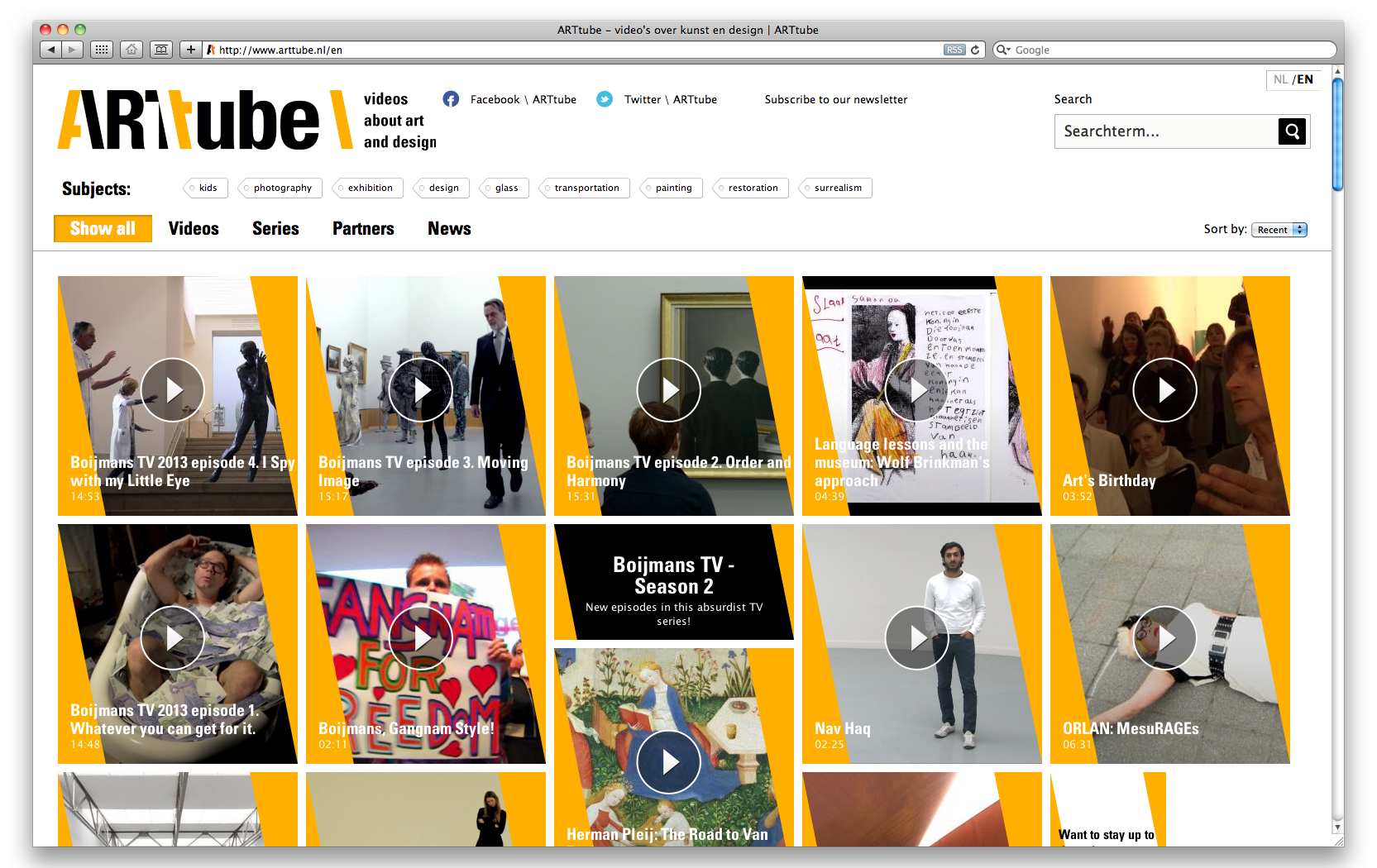The image size is (1377, 868).
Task: Click the Searchterm input field
Action: tap(1166, 131)
